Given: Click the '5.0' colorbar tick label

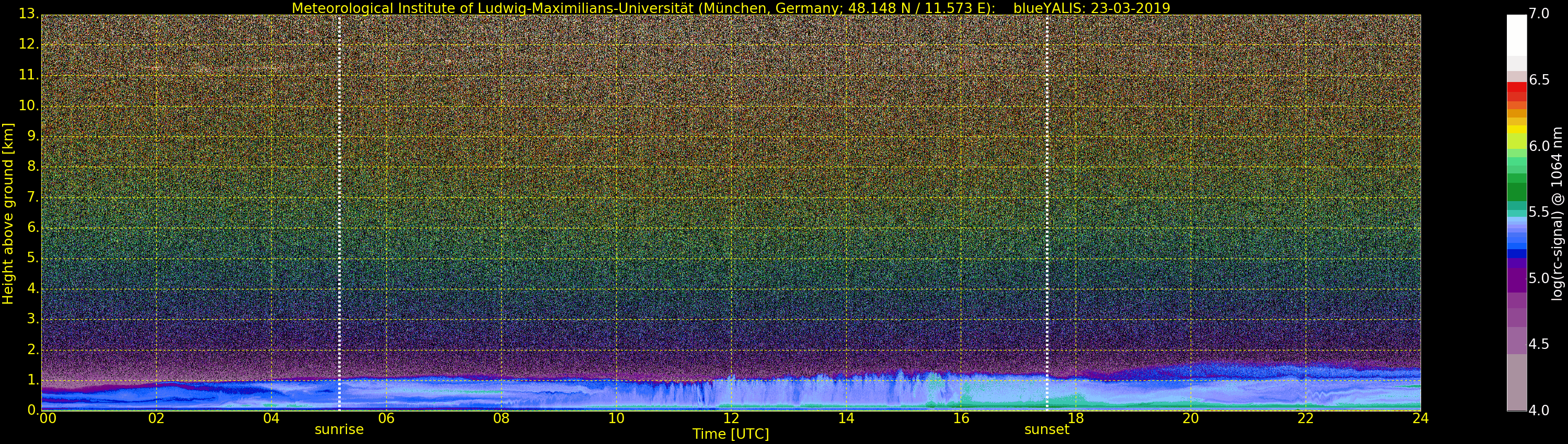Looking at the screenshot, I should 1539,278.
